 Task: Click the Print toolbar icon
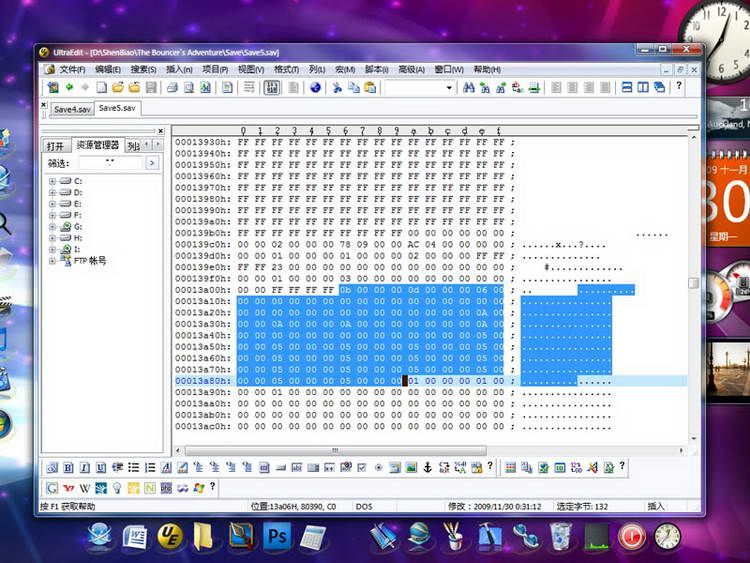pyautogui.click(x=172, y=88)
